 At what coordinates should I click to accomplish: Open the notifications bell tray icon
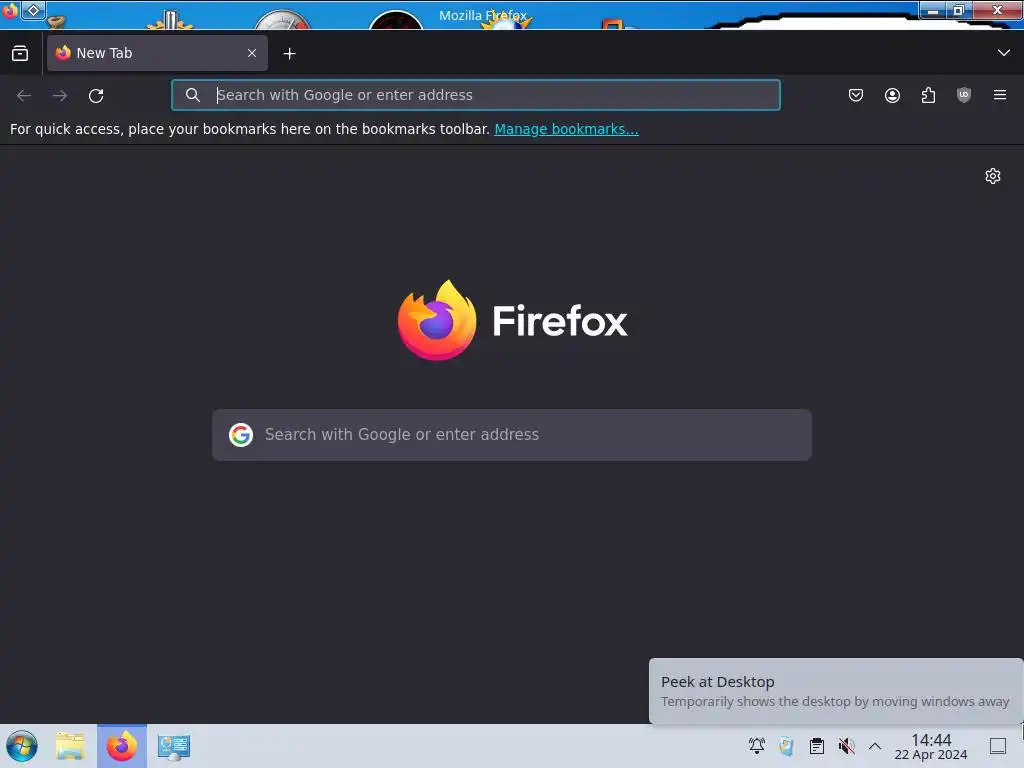pyautogui.click(x=757, y=746)
